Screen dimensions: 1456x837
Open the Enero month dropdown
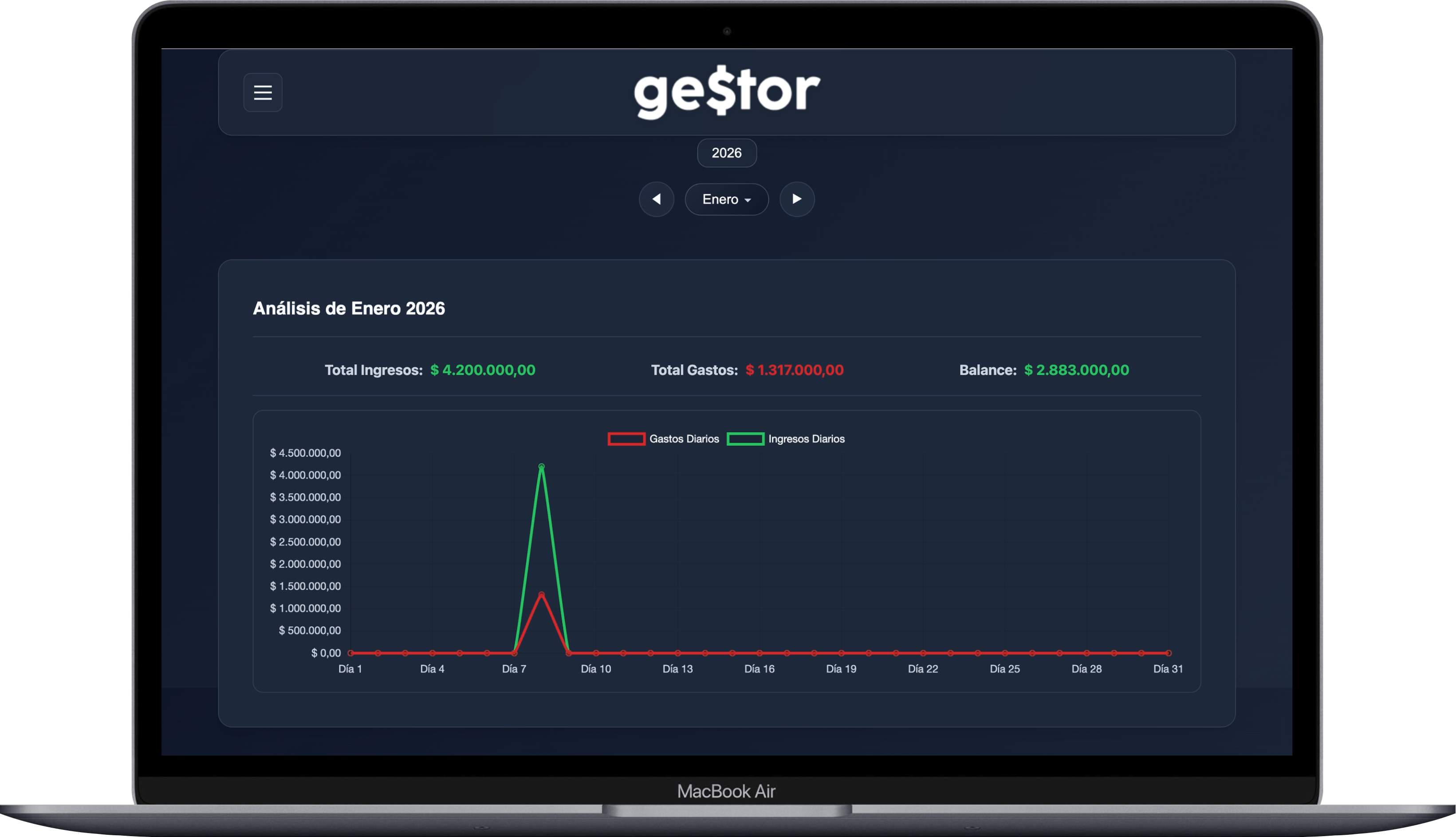(x=727, y=199)
